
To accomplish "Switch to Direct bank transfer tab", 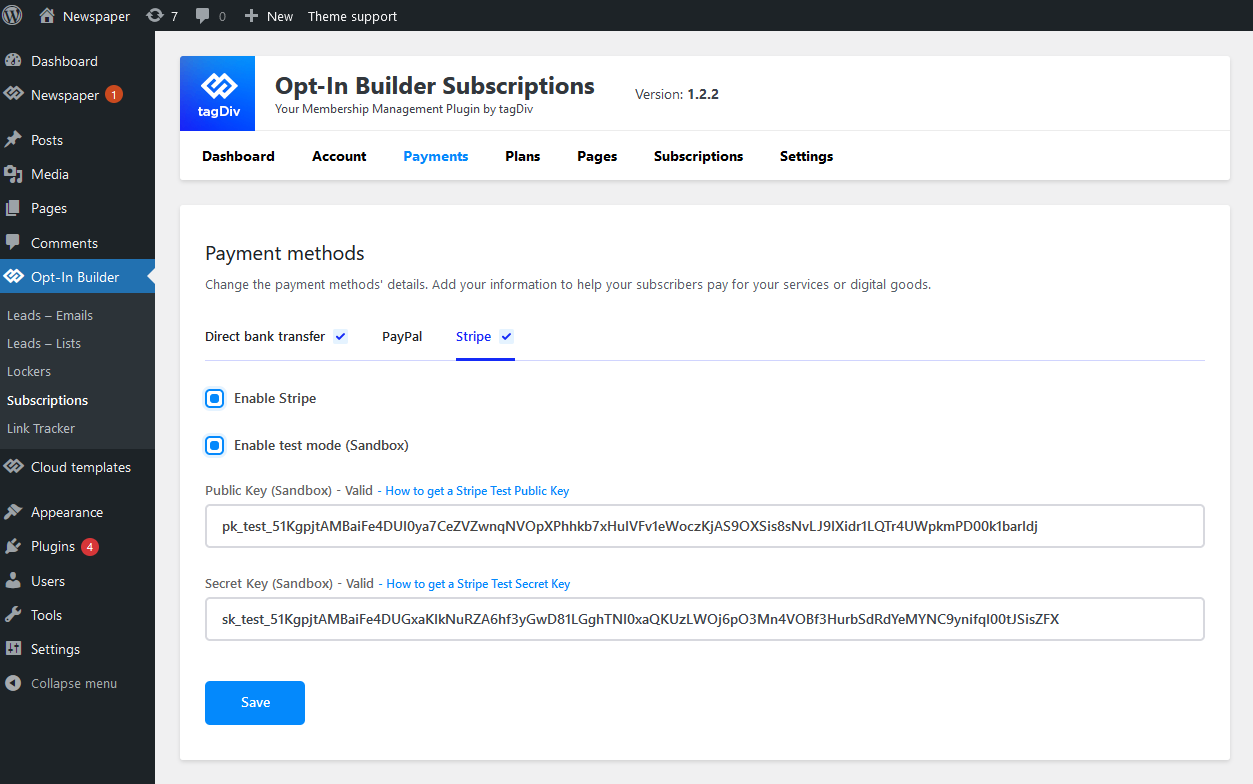I will point(265,336).
